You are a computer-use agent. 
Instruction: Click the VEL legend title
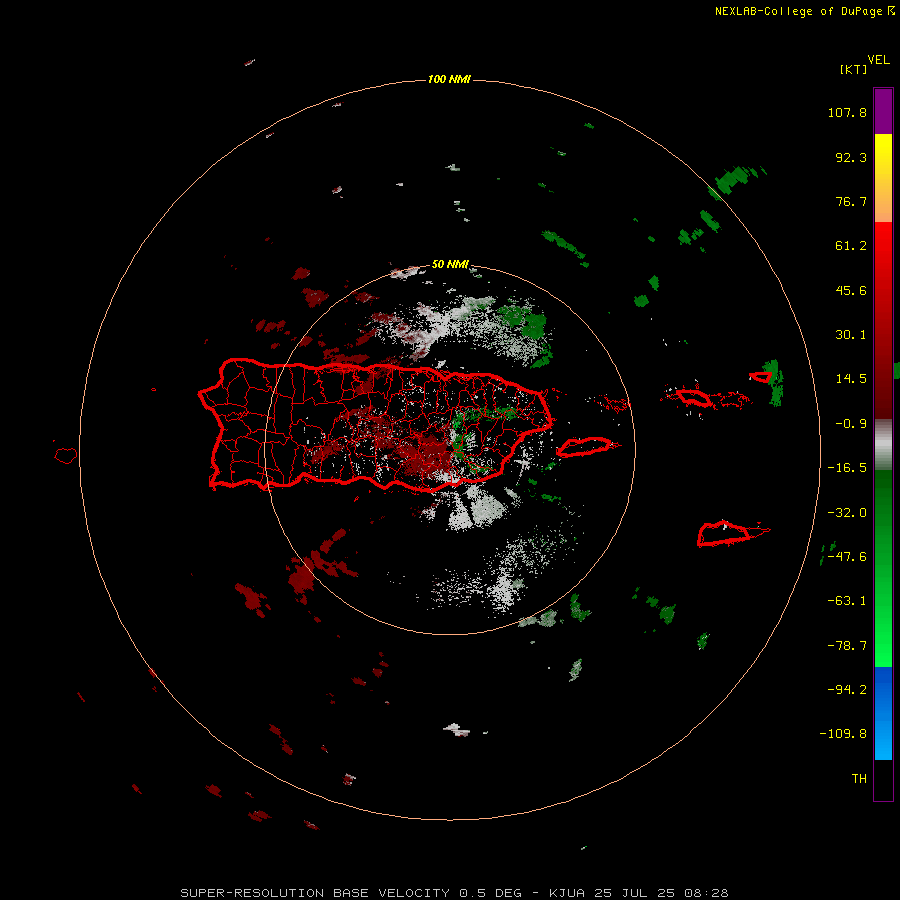click(878, 60)
